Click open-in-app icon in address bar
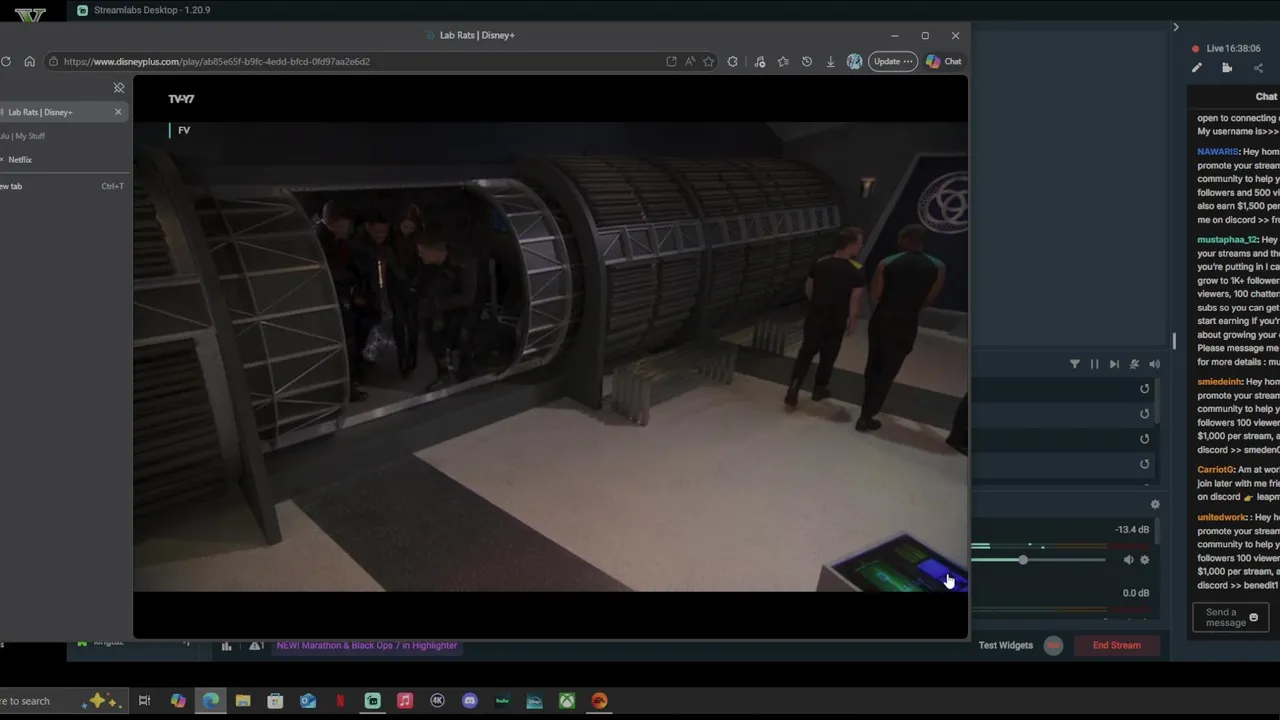Viewport: 1280px width, 720px height. point(671,61)
